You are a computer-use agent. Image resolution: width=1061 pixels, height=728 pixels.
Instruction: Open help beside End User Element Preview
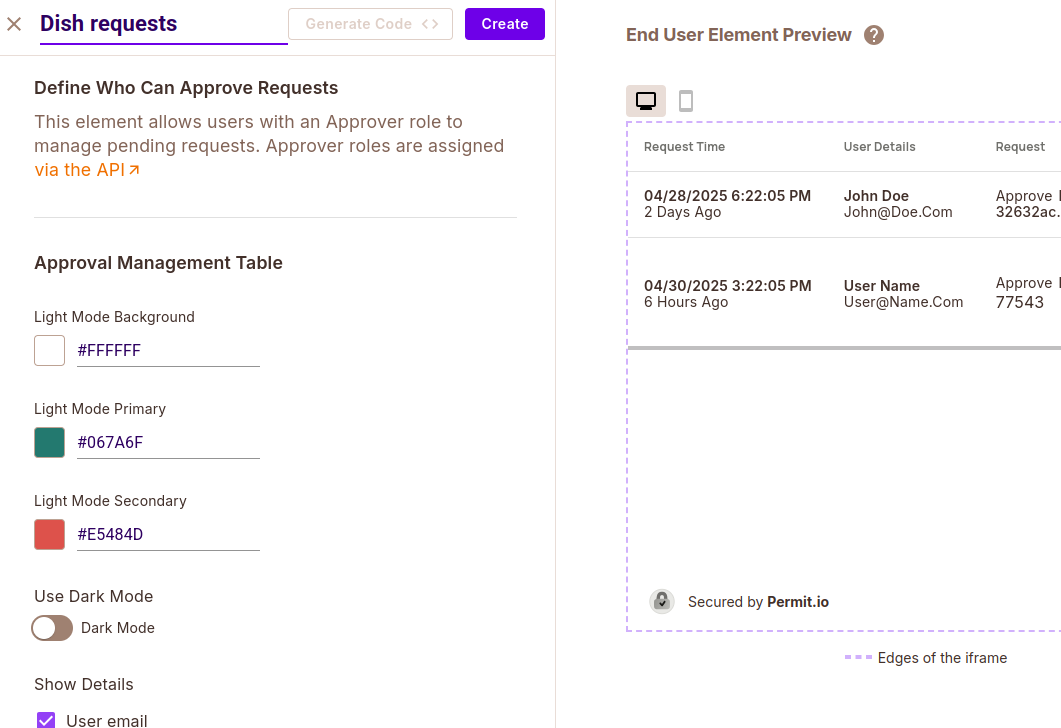coord(873,34)
